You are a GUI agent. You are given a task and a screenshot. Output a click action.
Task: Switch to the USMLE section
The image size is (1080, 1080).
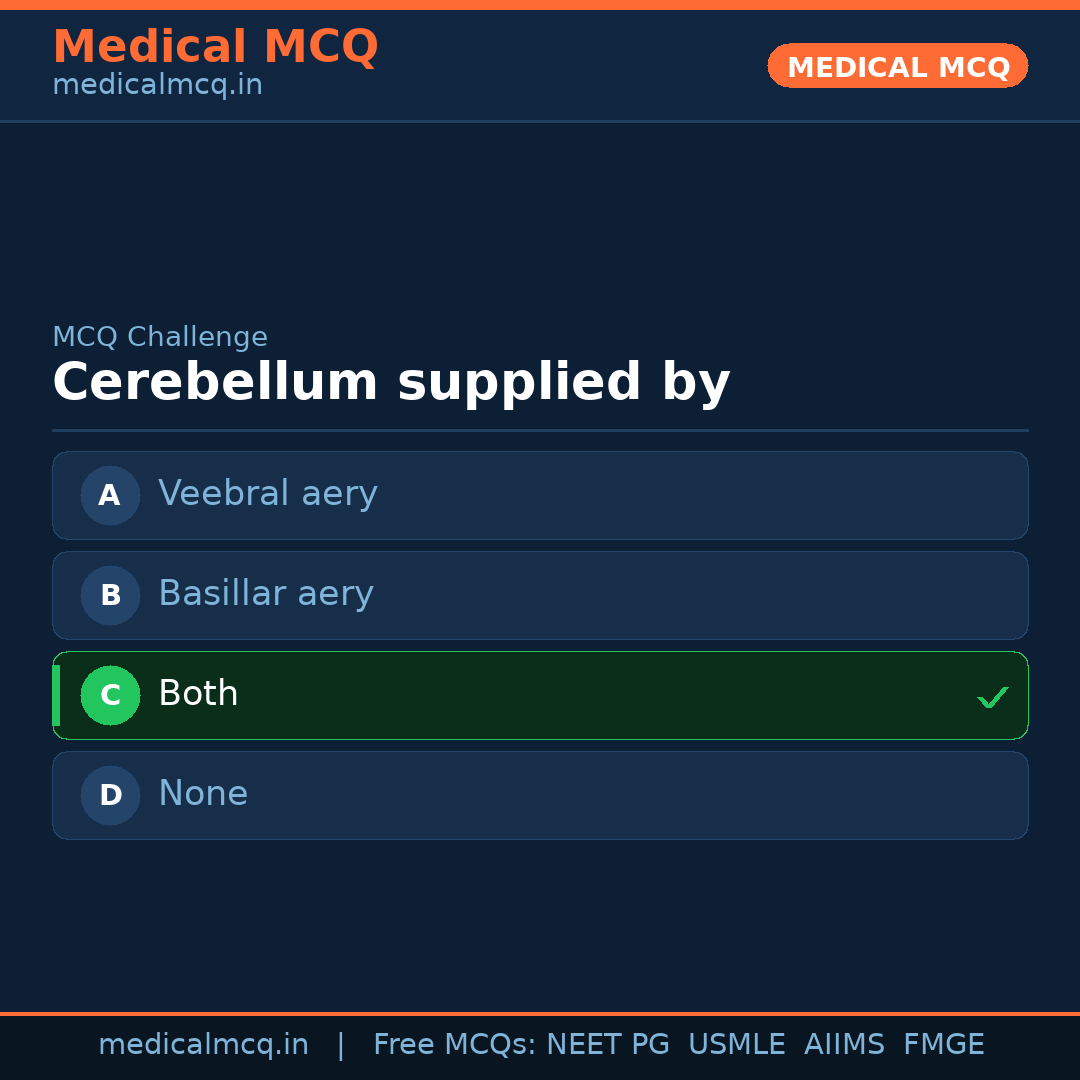[x=737, y=1043]
